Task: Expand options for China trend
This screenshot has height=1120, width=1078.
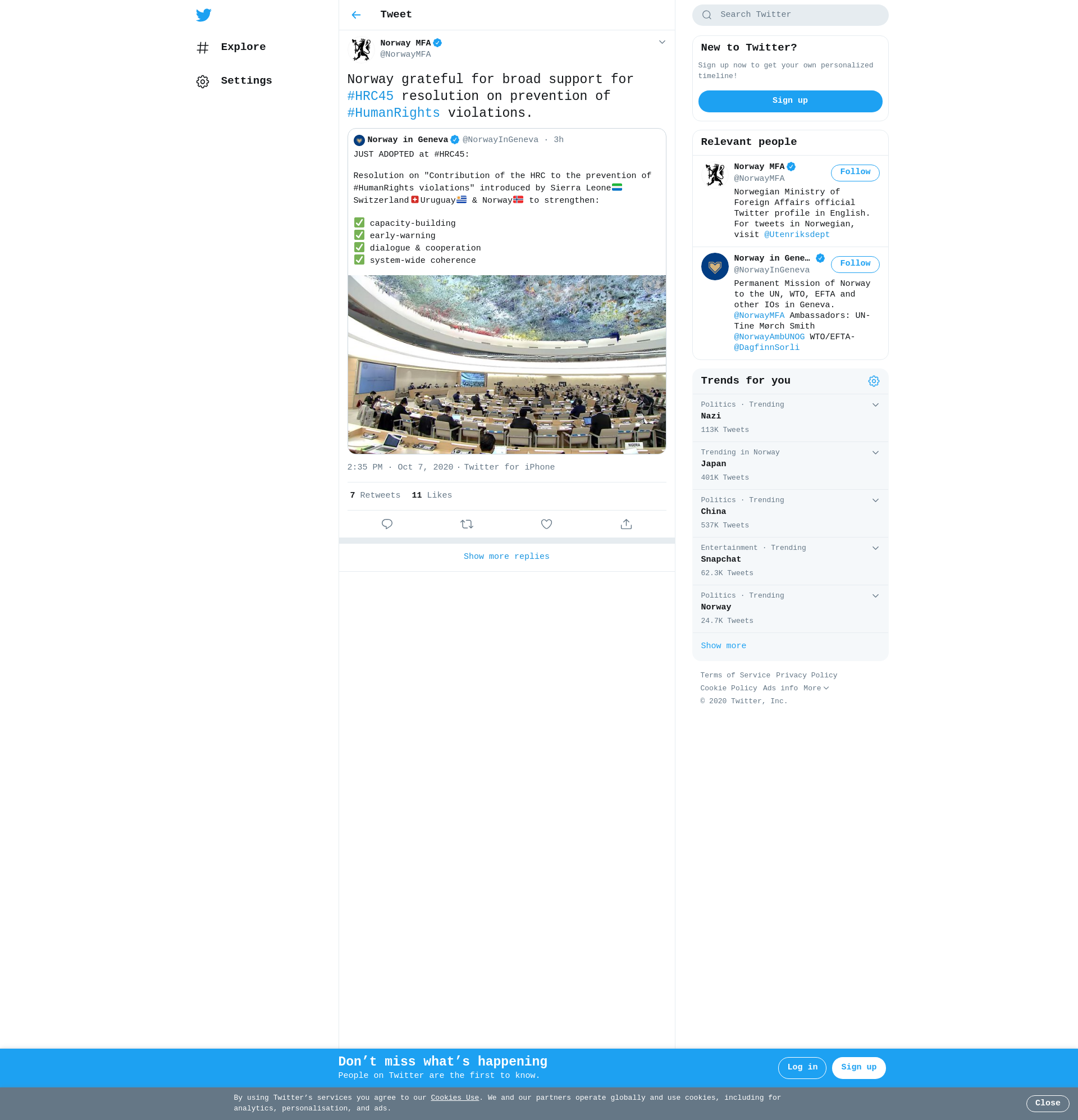Action: coord(875,500)
